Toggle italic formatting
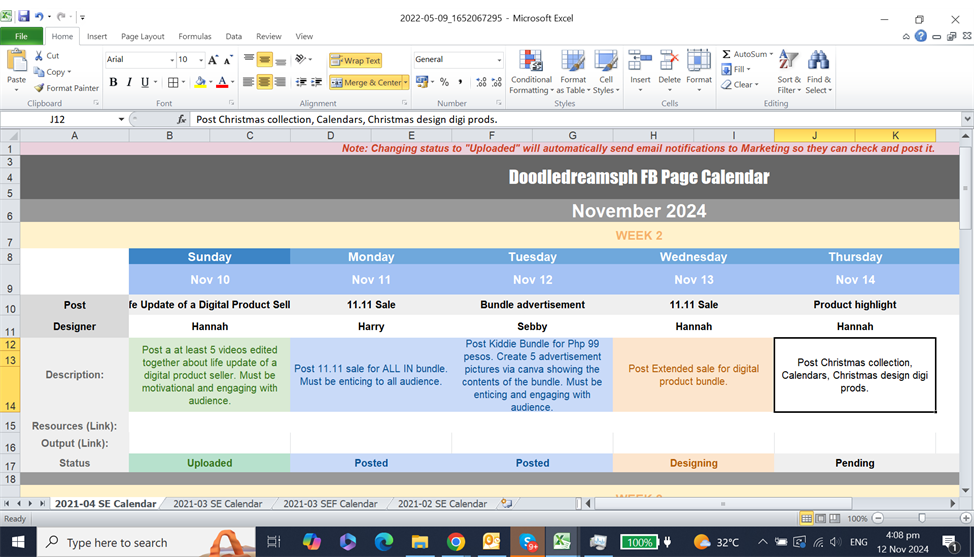 129,82
